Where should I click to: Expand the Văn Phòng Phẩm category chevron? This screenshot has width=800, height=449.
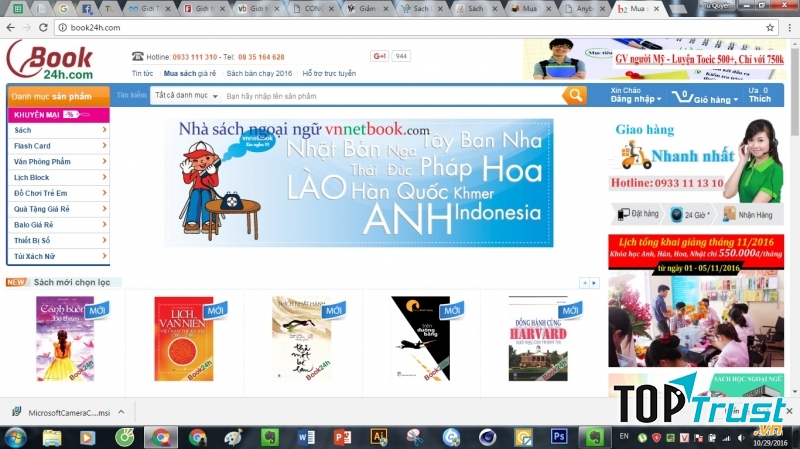click(x=104, y=161)
